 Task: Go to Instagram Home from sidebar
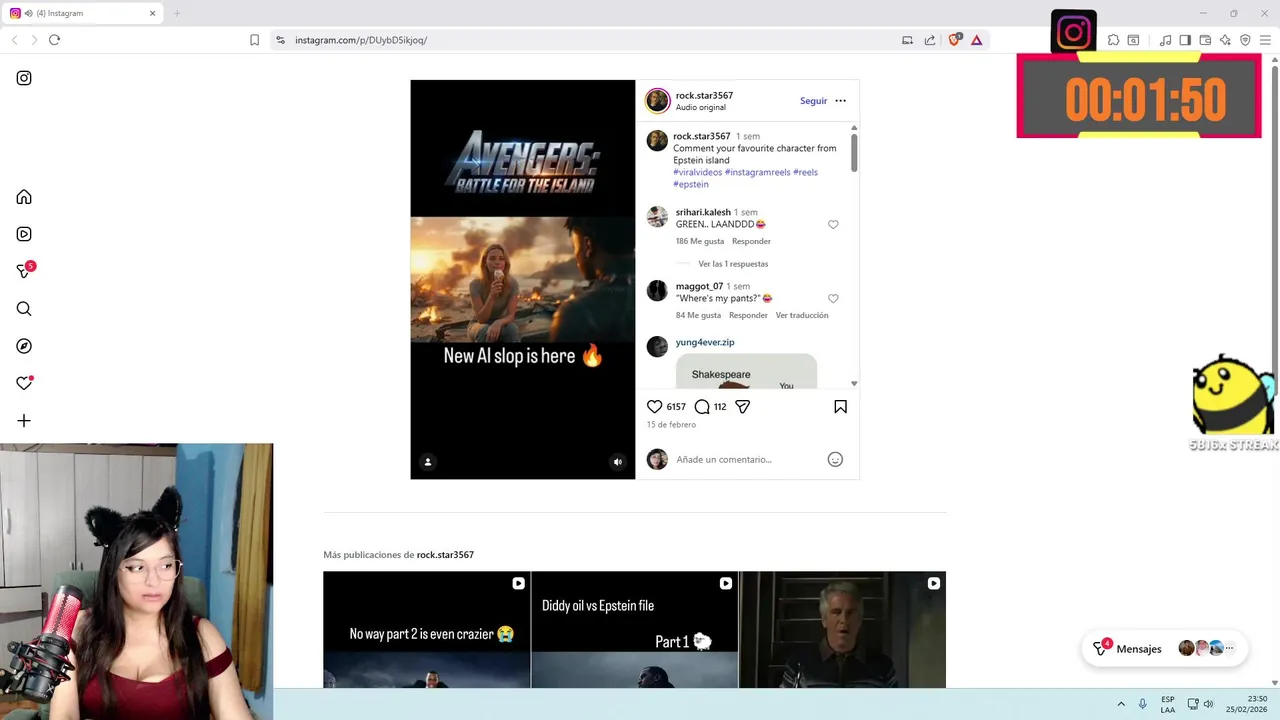(x=24, y=197)
